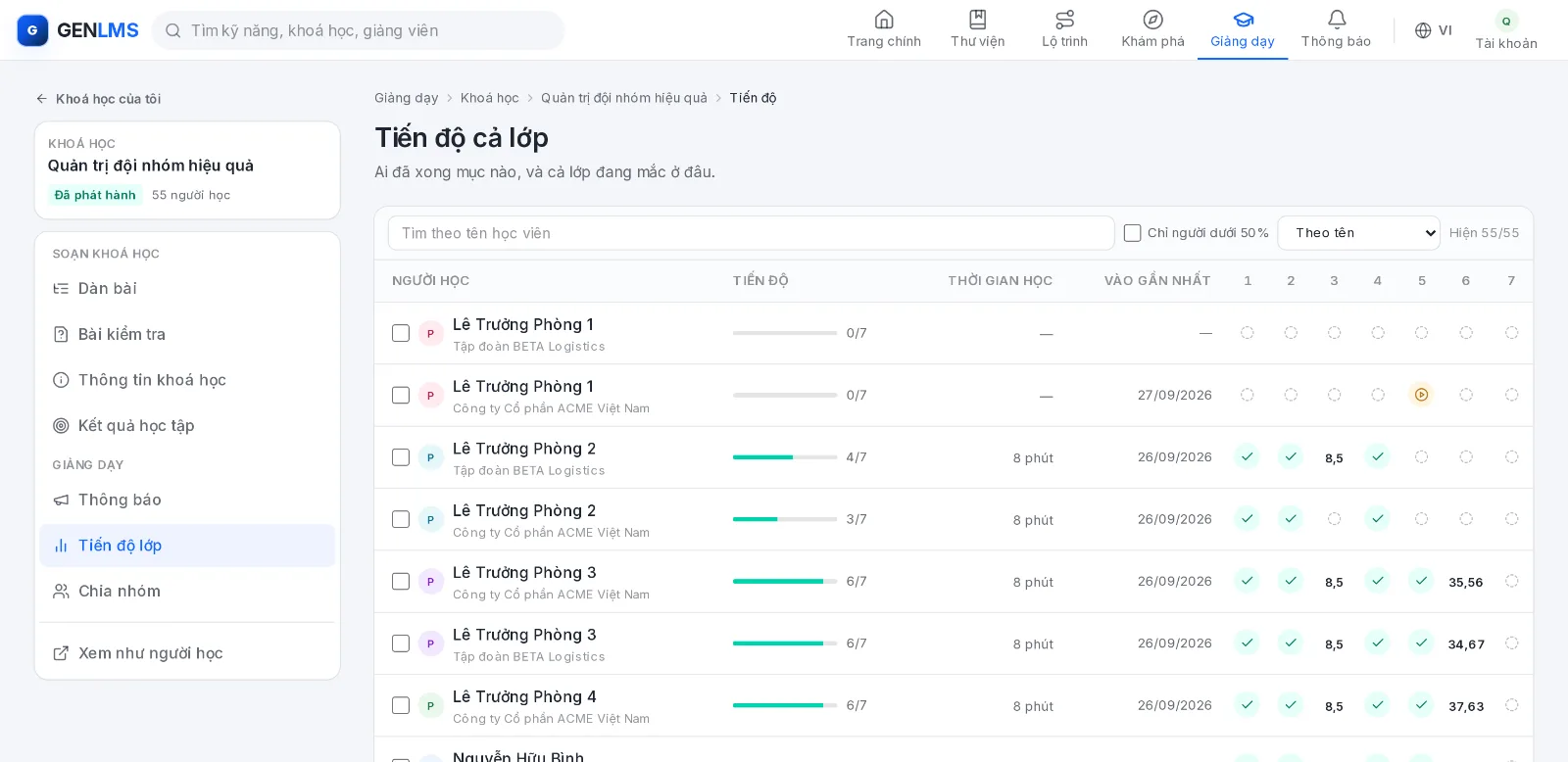Focus the global search field
The width and height of the screenshot is (1568, 762).
tap(358, 30)
